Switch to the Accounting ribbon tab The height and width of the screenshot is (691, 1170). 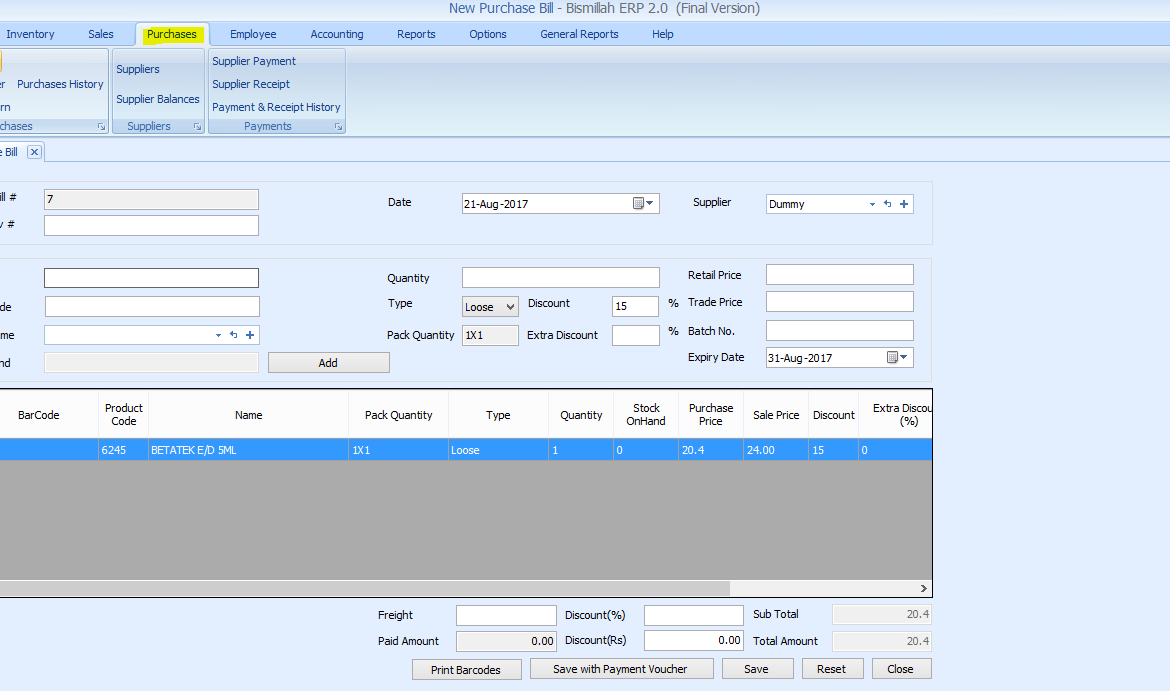pyautogui.click(x=337, y=34)
